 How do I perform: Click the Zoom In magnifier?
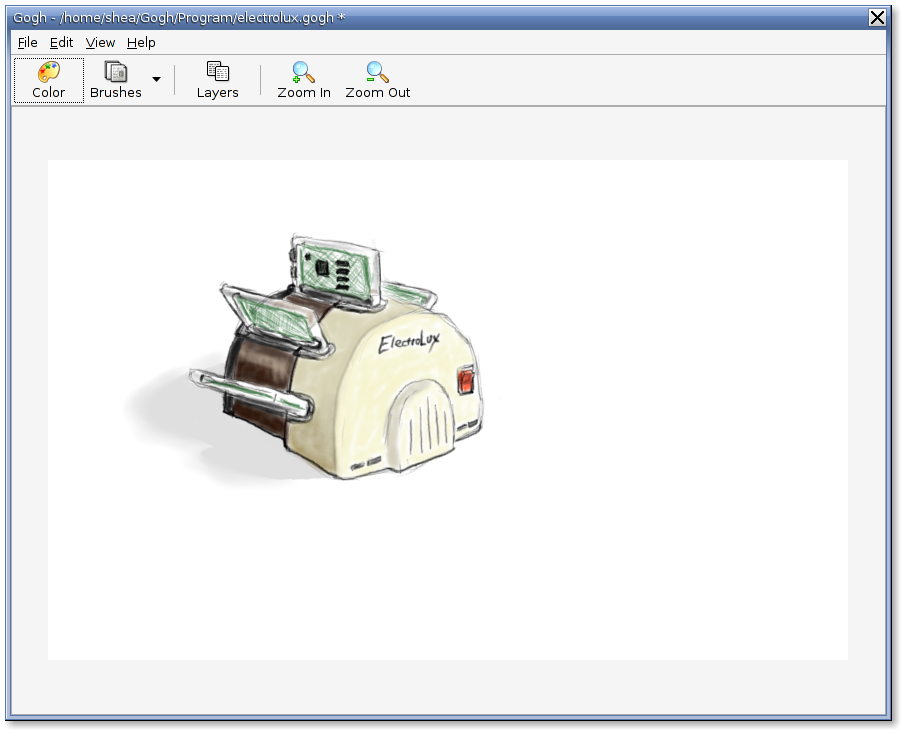click(303, 80)
